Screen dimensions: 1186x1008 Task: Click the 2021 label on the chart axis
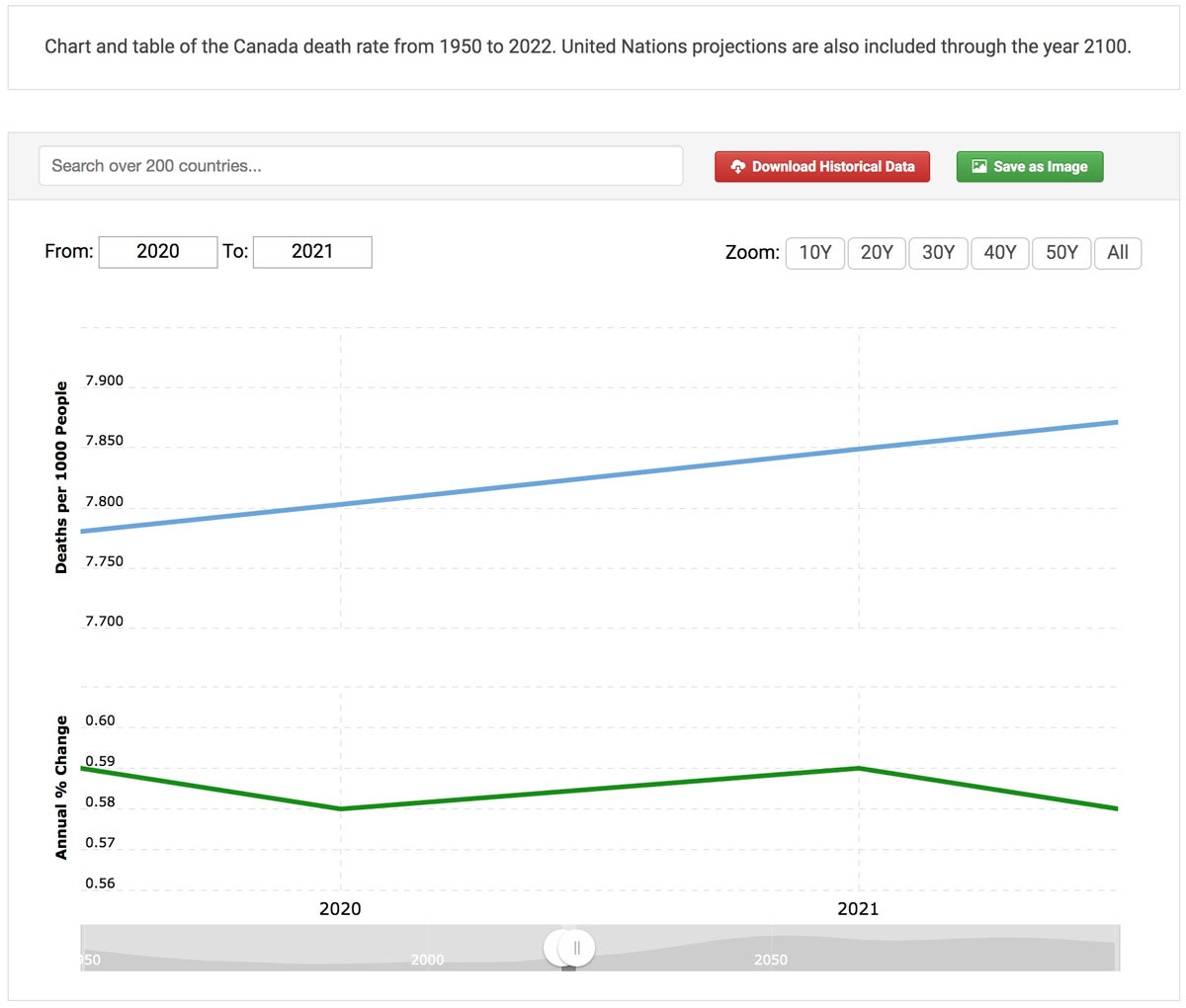tap(858, 908)
